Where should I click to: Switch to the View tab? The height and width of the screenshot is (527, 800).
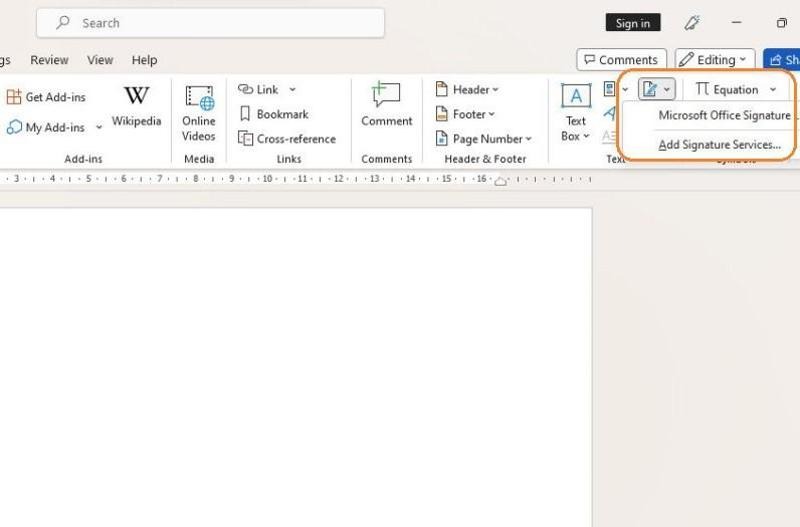(x=100, y=60)
